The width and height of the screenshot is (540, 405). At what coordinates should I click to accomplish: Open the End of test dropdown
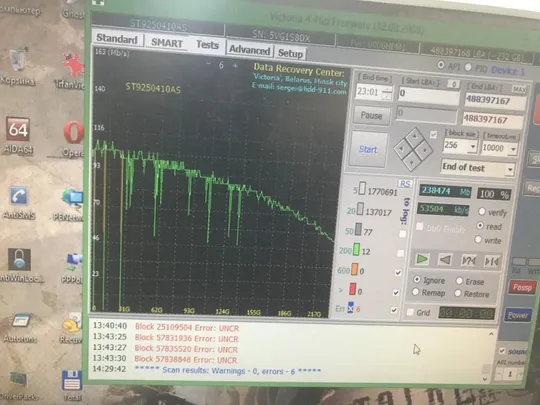pyautogui.click(x=478, y=168)
